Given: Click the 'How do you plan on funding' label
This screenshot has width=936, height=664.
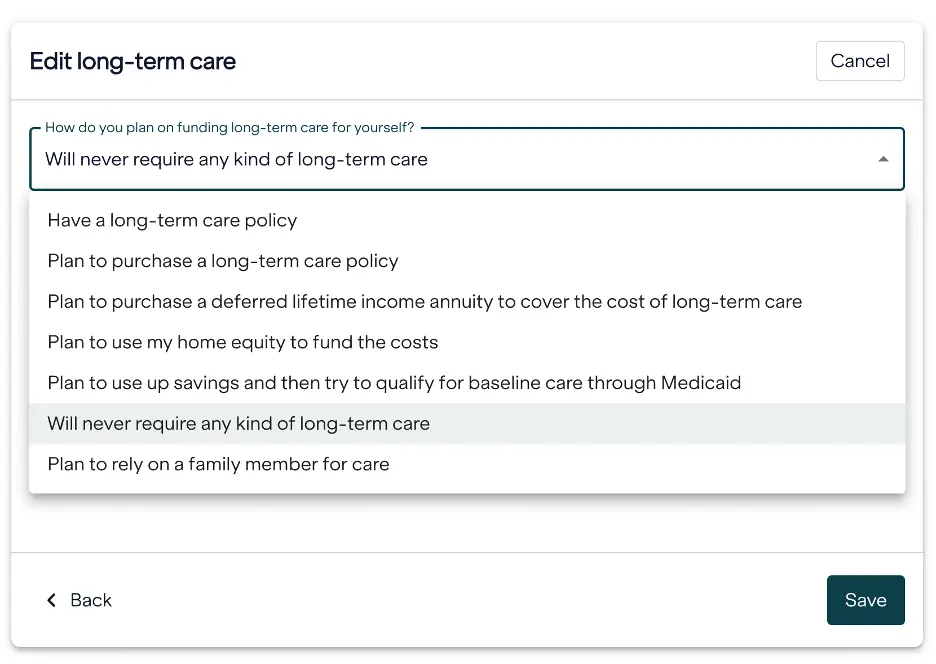Looking at the screenshot, I should (230, 127).
